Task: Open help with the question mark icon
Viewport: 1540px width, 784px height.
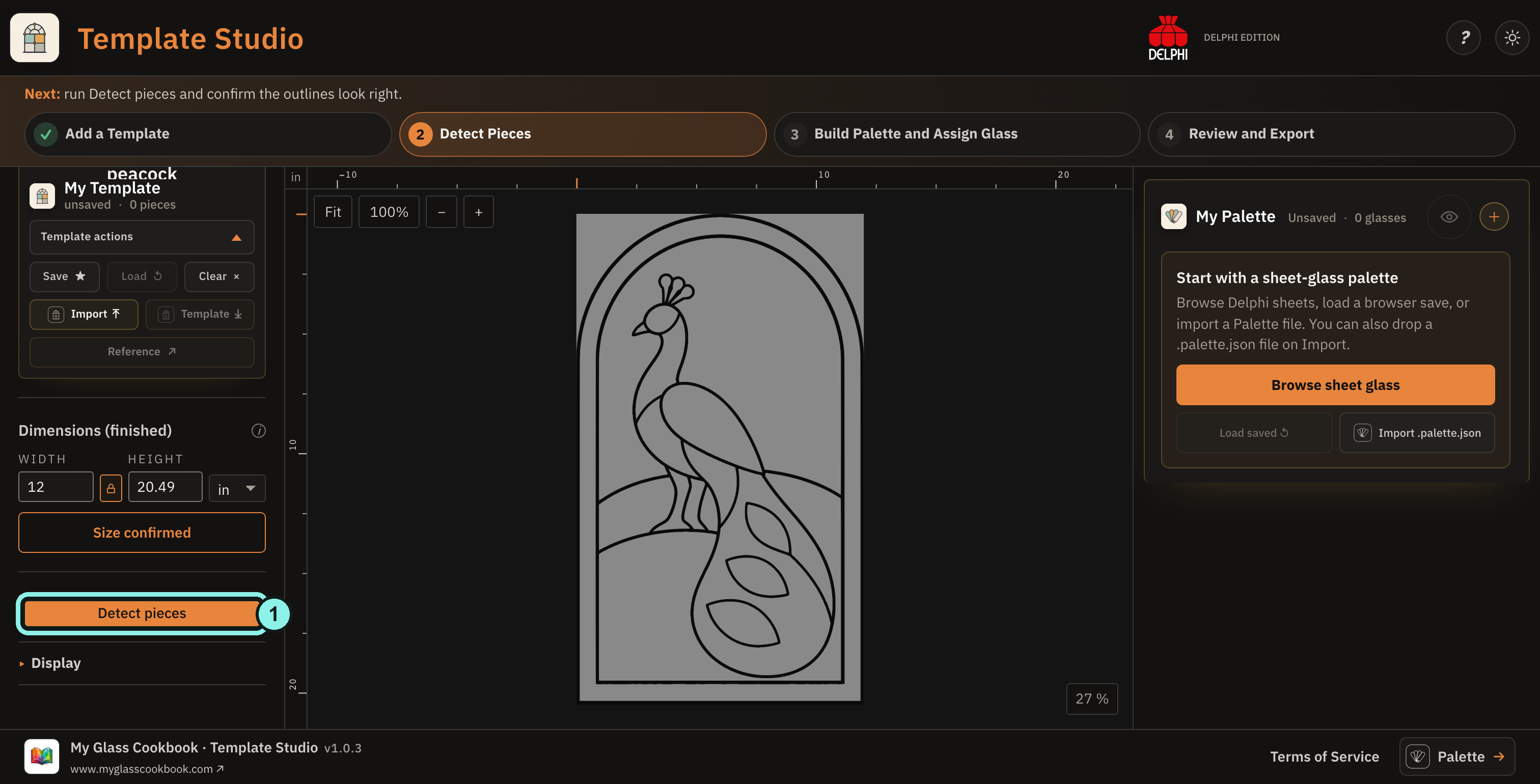Action: (x=1463, y=38)
